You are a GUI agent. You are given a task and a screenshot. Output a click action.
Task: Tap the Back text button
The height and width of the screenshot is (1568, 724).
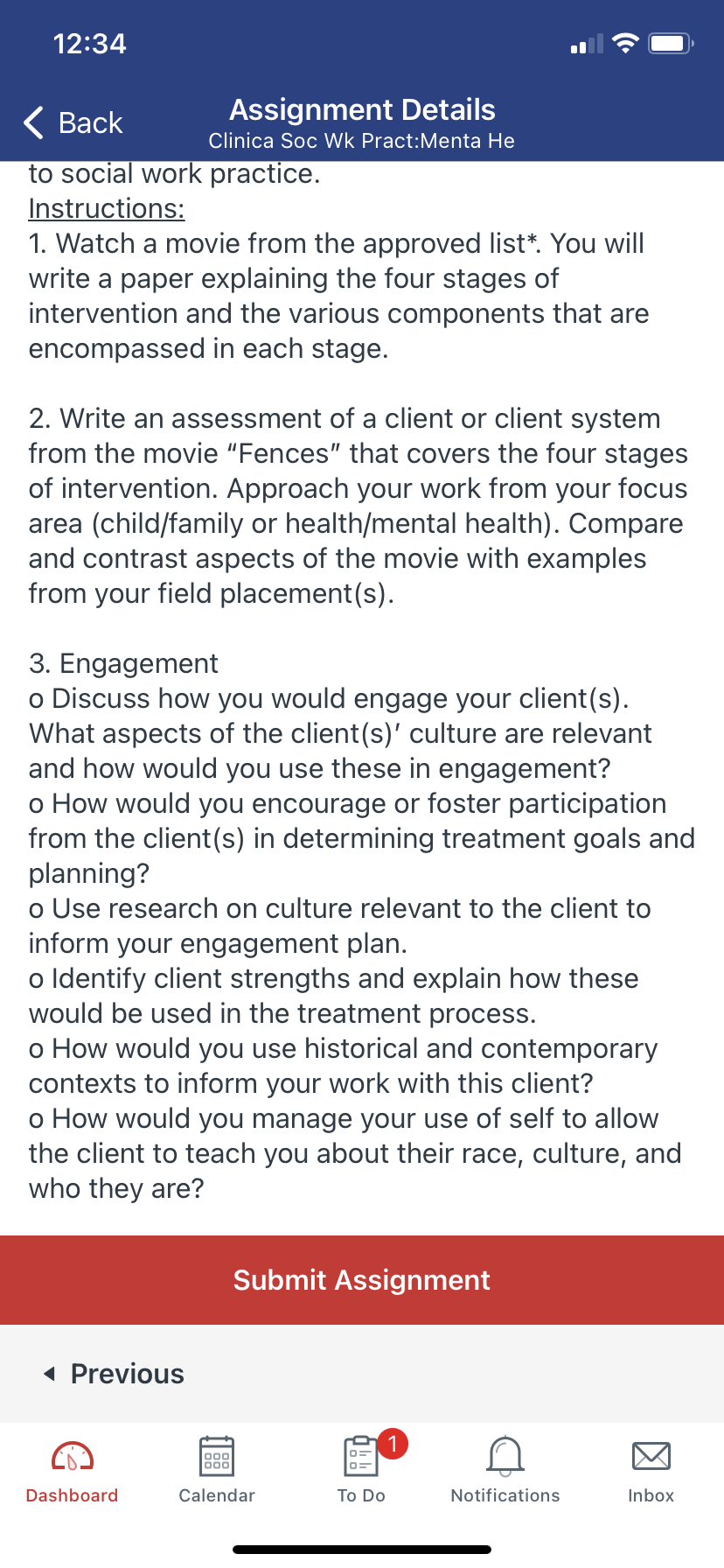click(x=91, y=122)
